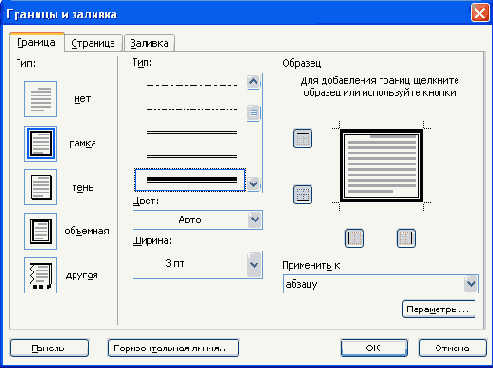Image resolution: width=493 pixels, height=368 pixels.
Task: Expand the Ширина '3 пт' width dropdown
Action: tap(198, 265)
